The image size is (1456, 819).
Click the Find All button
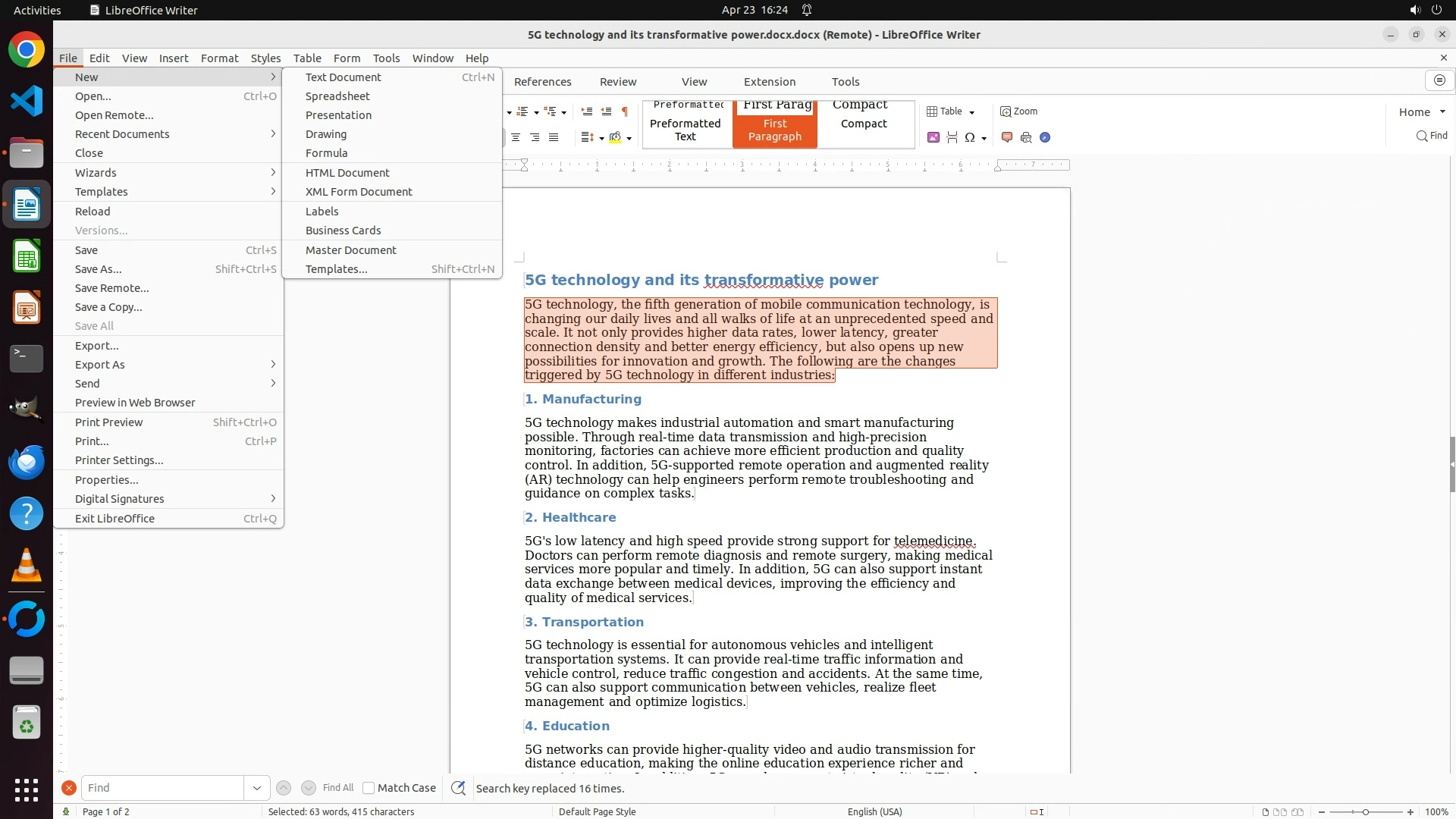[338, 788]
